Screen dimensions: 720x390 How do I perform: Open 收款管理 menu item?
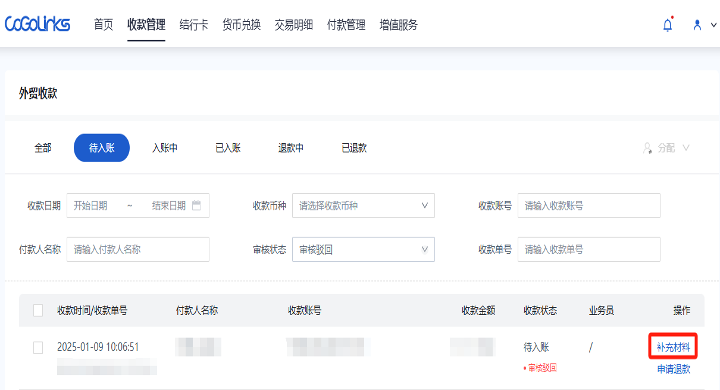(x=146, y=25)
